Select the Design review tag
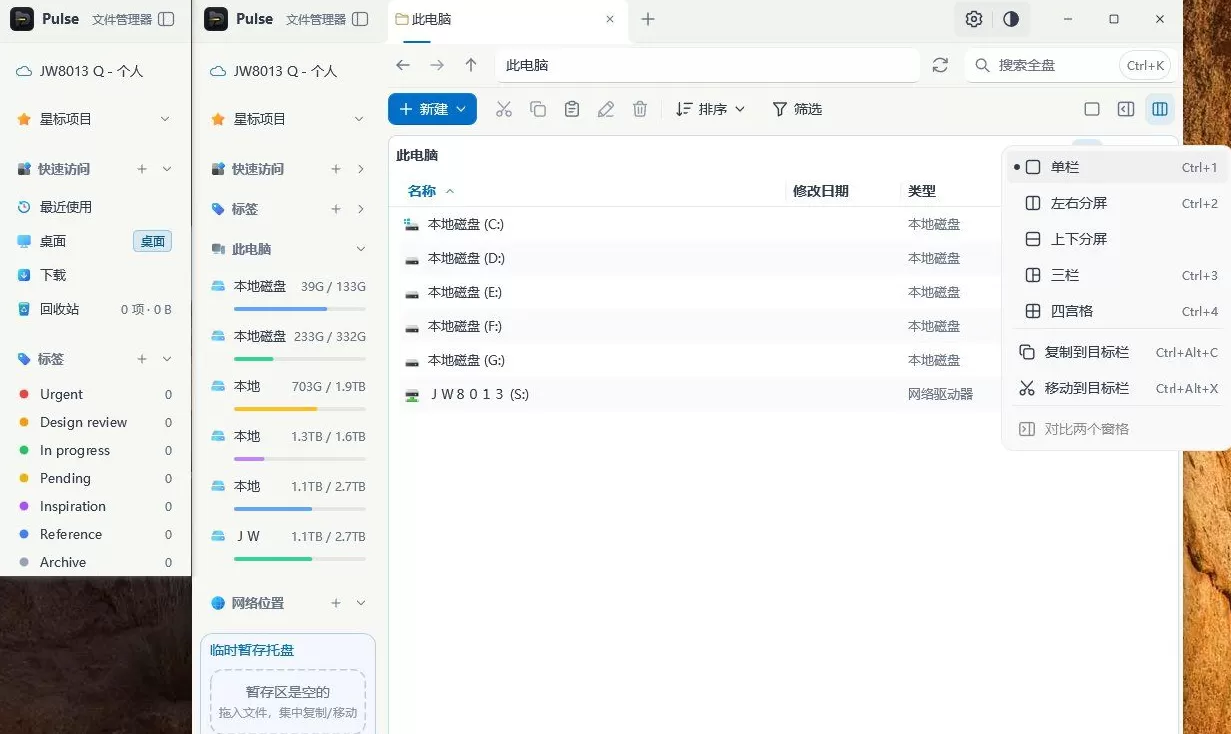 [x=94, y=422]
